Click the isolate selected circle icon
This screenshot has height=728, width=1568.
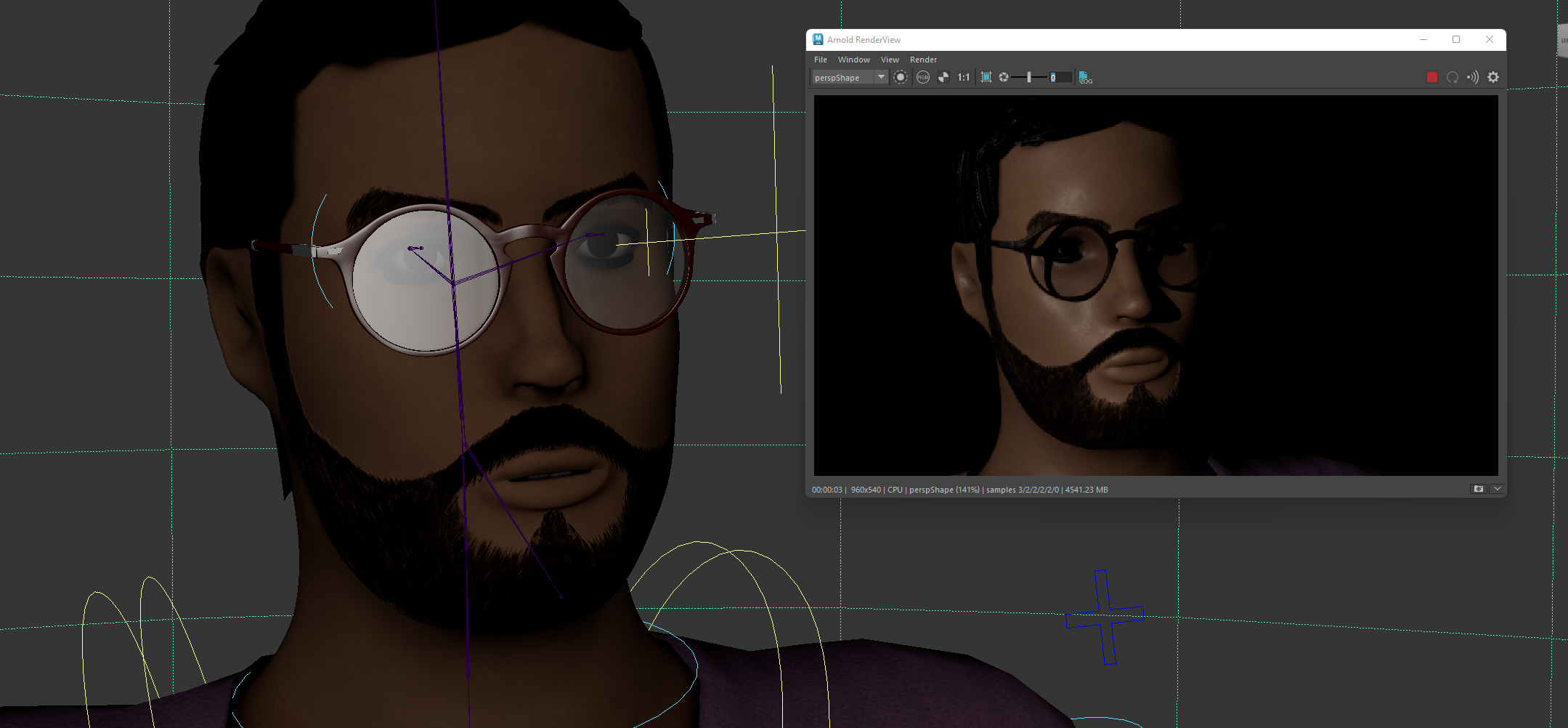(901, 77)
